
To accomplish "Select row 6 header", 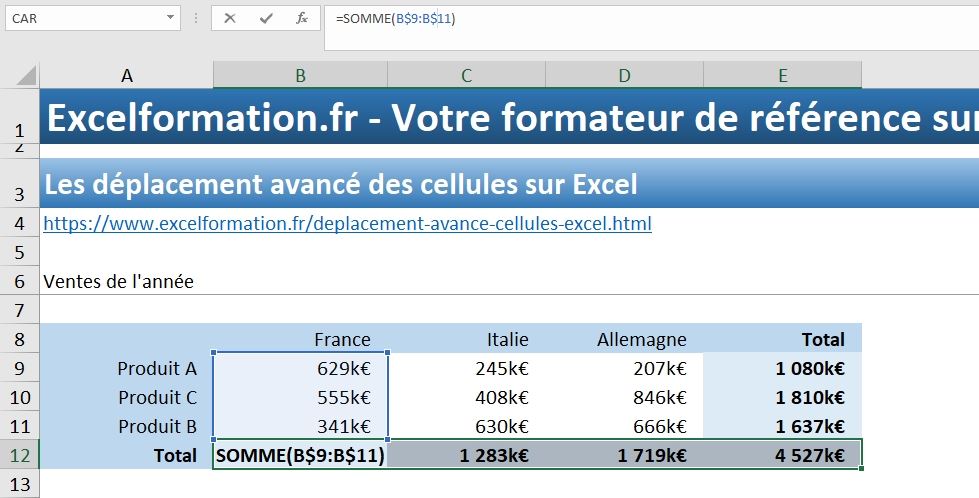I will pyautogui.click(x=19, y=281).
